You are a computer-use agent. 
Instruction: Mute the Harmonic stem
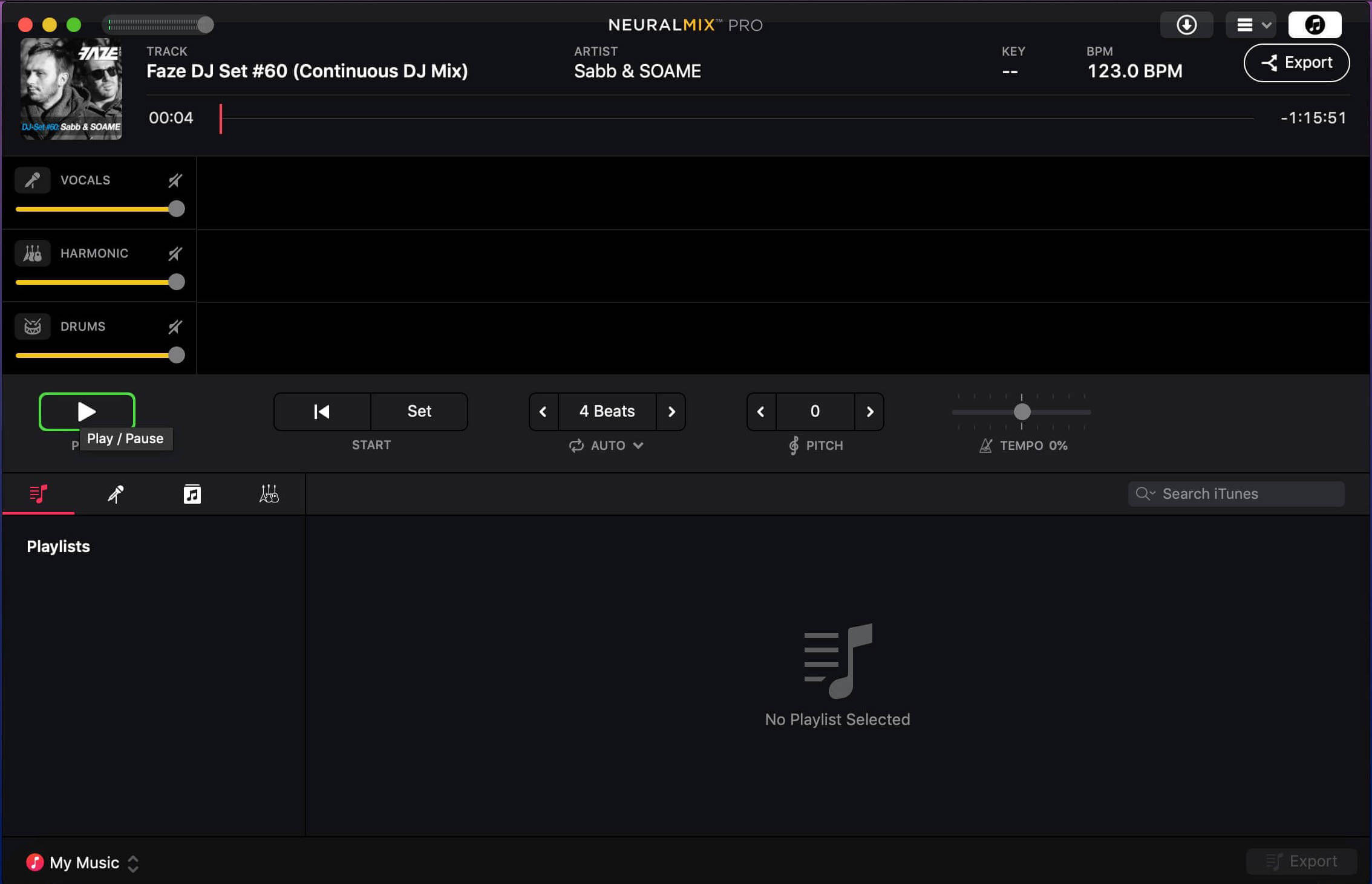tap(175, 253)
